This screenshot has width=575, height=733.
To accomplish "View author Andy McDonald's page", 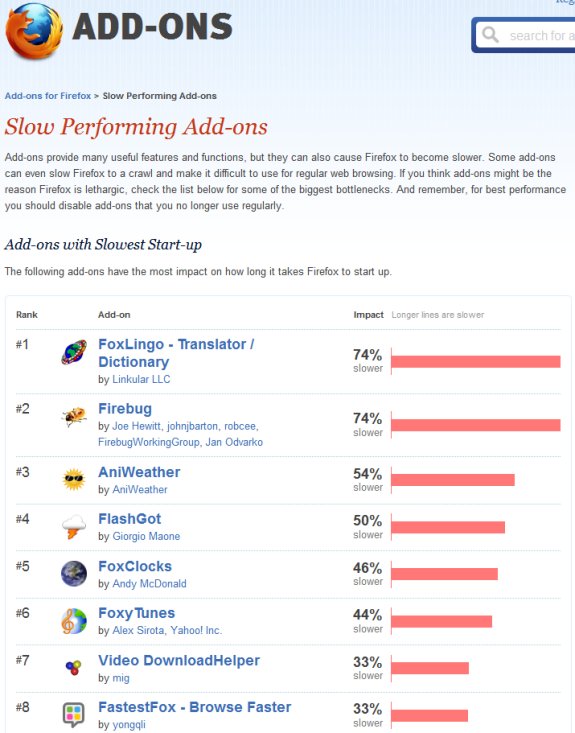I will click(149, 583).
